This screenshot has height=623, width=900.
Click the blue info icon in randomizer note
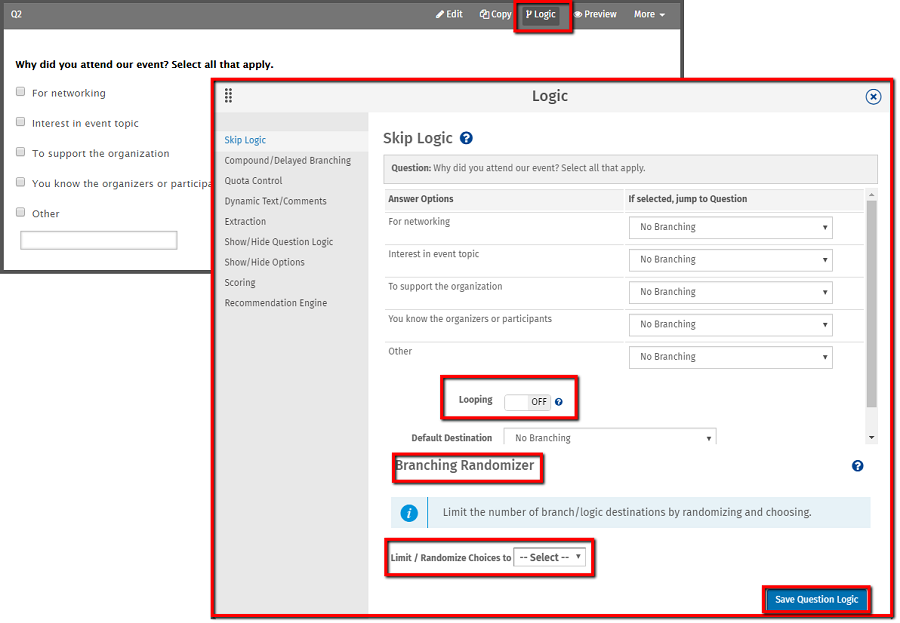click(409, 513)
